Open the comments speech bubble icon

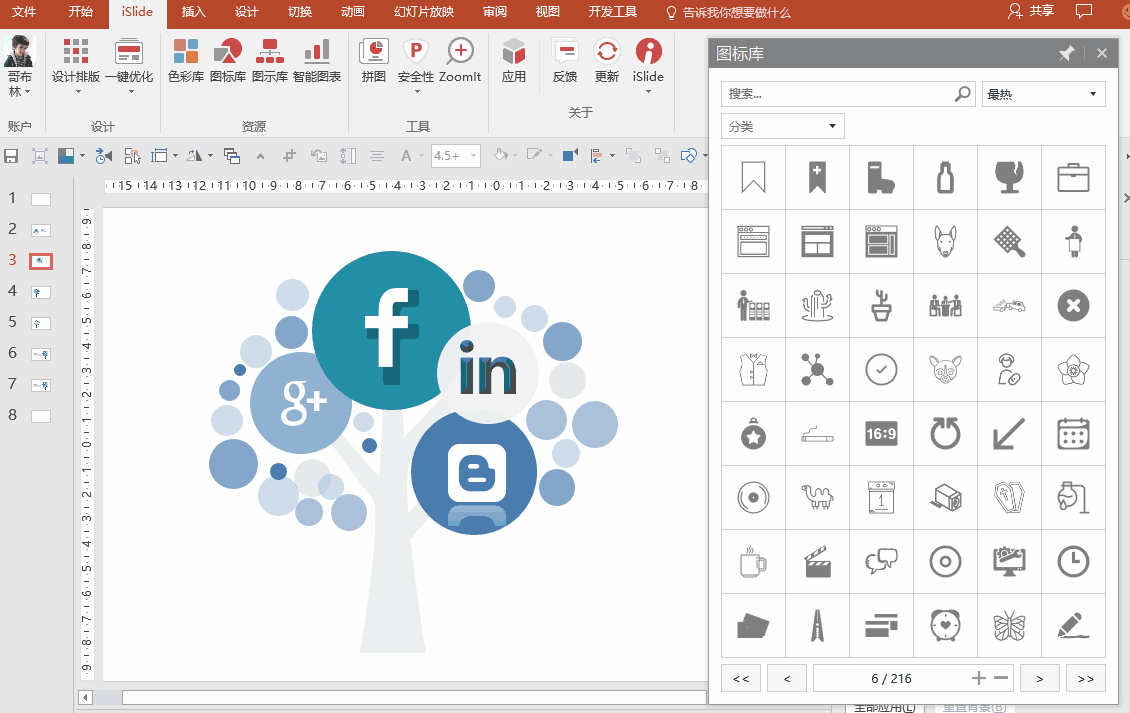click(x=1084, y=12)
